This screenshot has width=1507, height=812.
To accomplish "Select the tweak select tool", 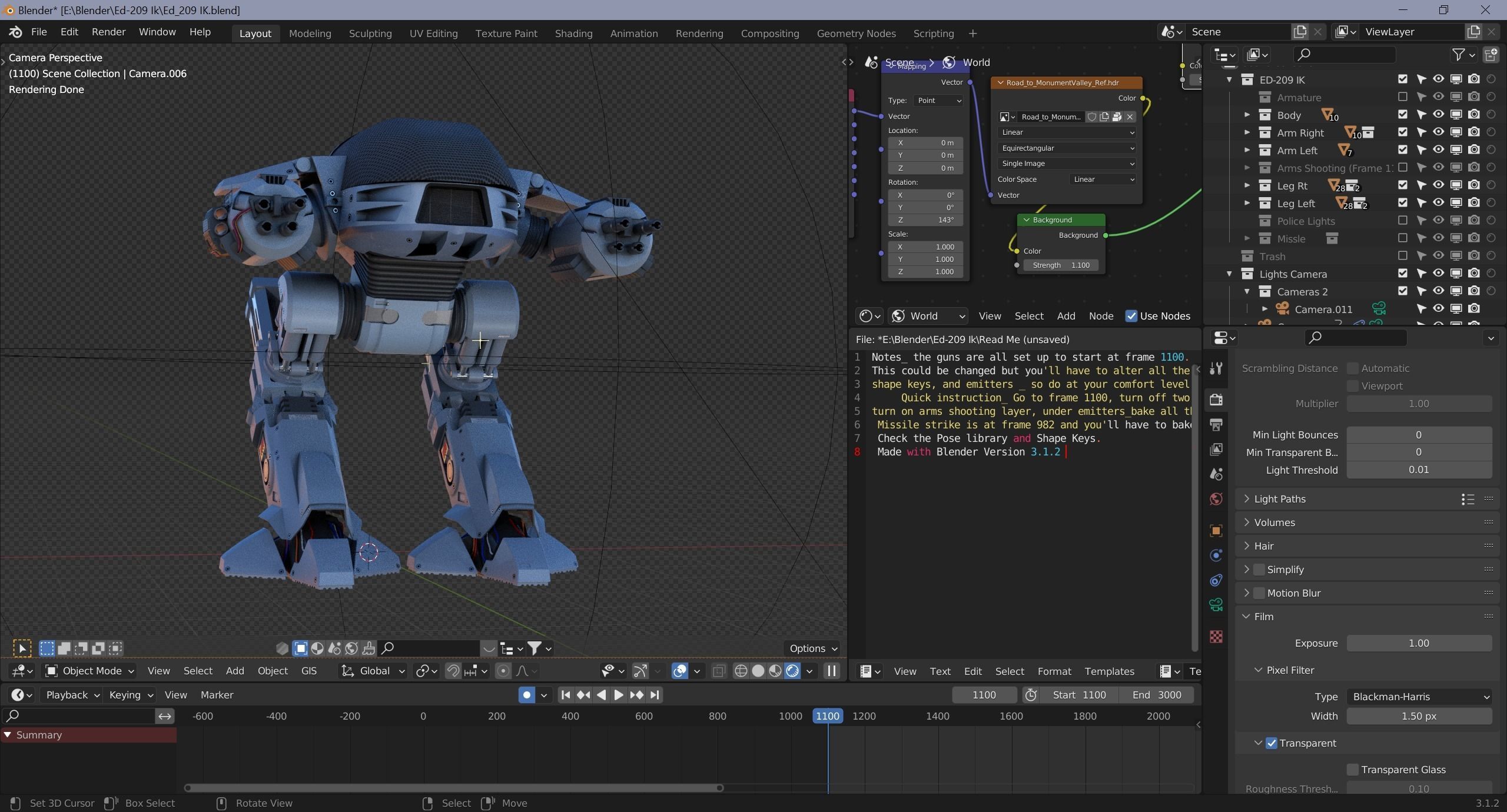I will pyautogui.click(x=22, y=648).
